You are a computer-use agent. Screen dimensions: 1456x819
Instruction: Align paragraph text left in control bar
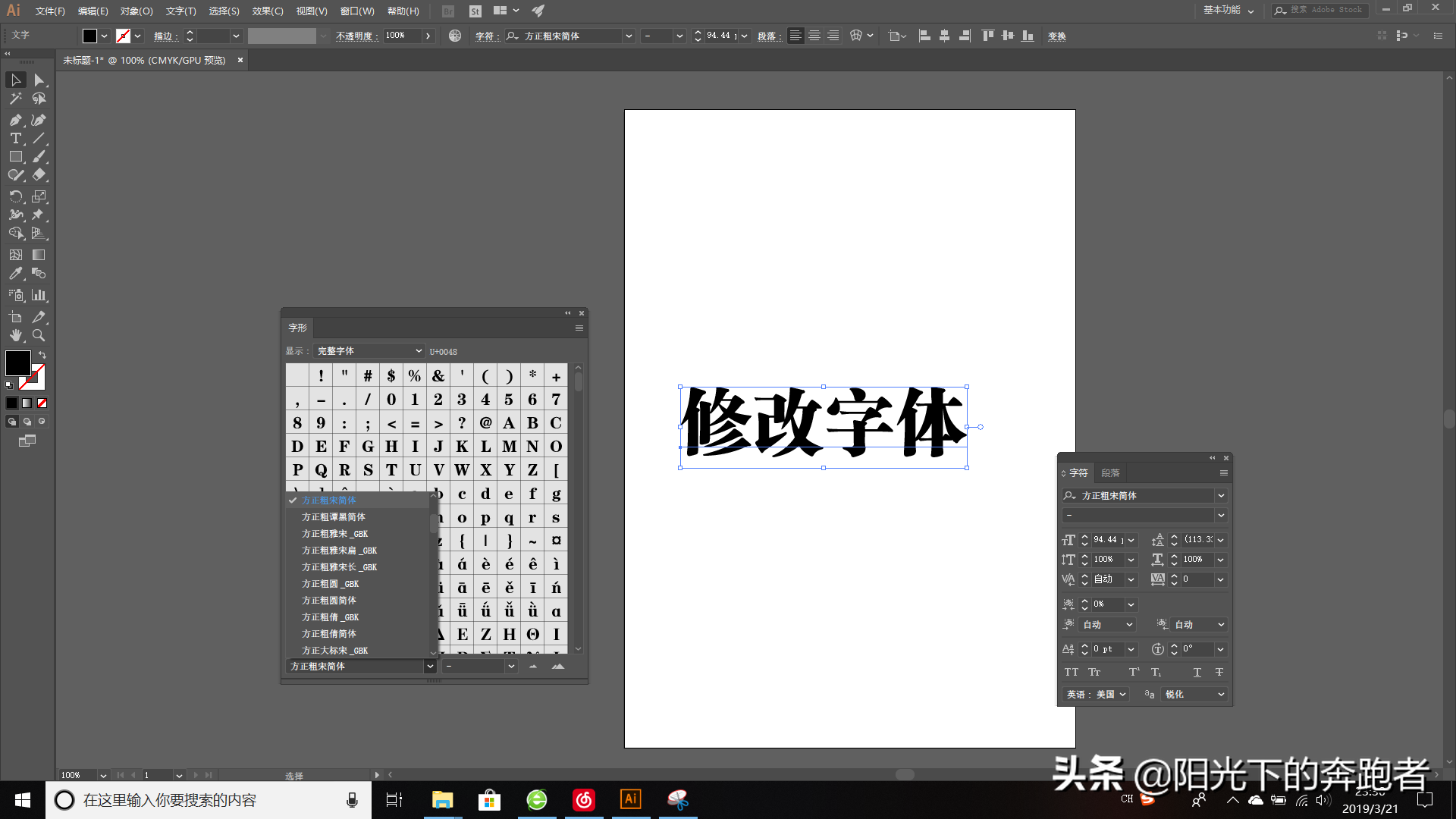(x=795, y=36)
